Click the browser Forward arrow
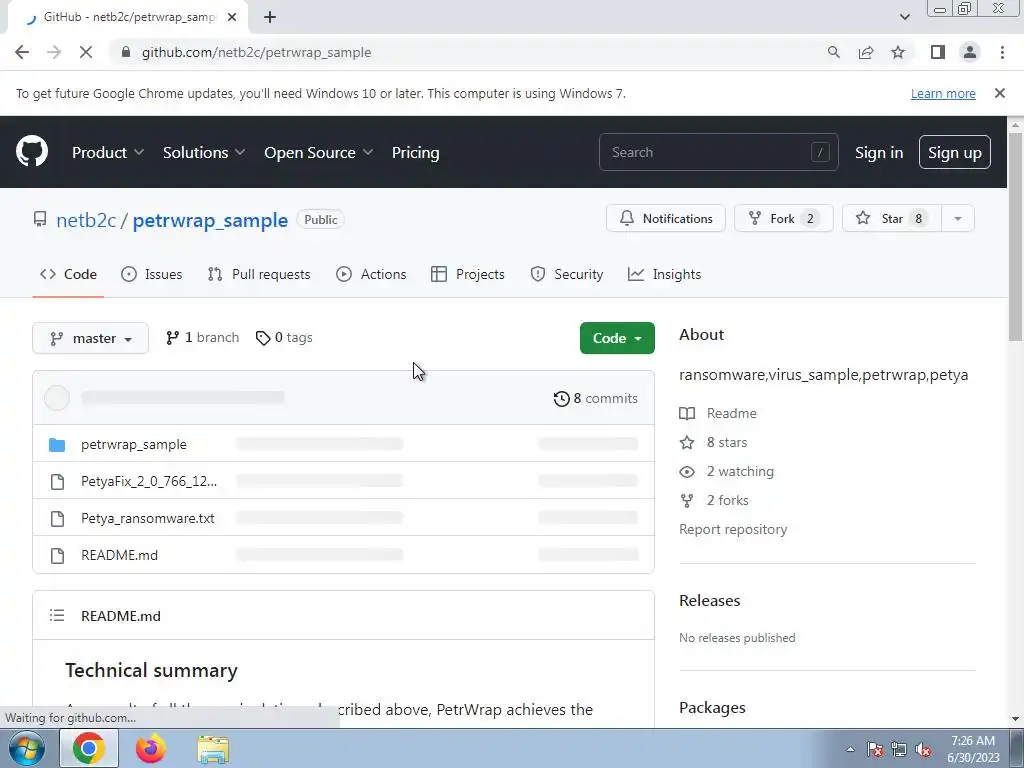This screenshot has width=1024, height=768. 54,52
